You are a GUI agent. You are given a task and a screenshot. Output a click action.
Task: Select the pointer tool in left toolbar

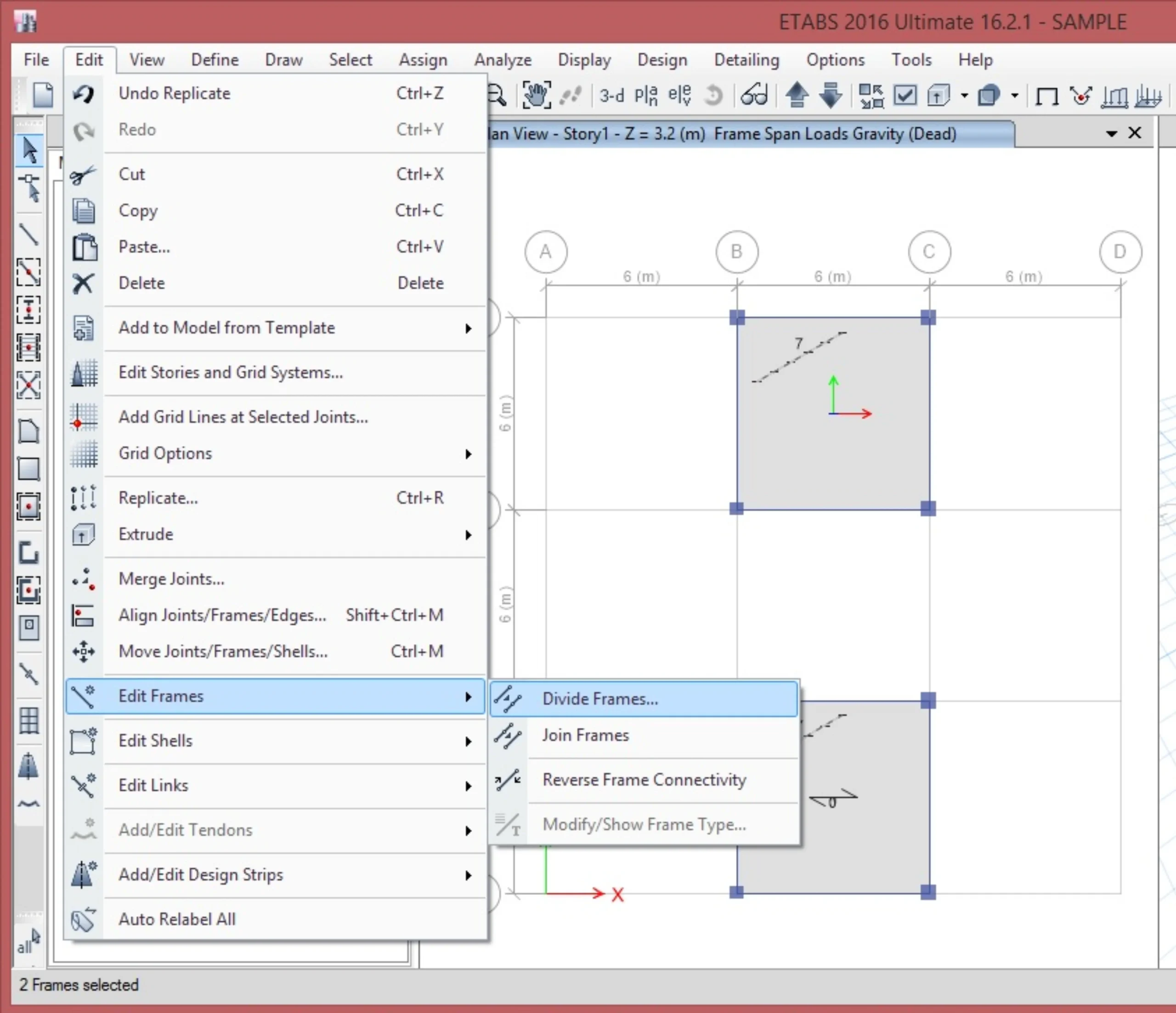(29, 150)
